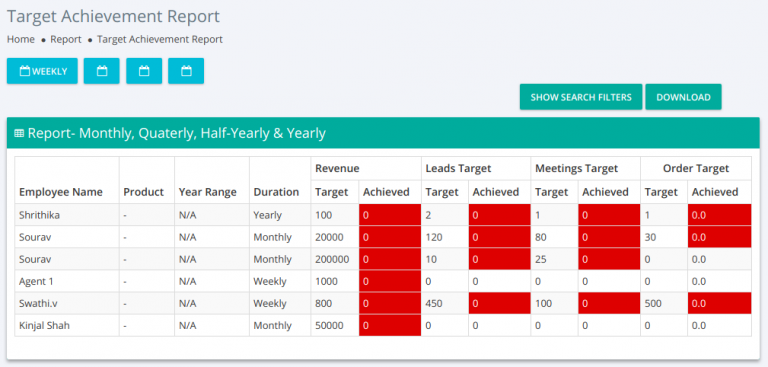
Task: Click the Year Range column header
Action: 208,192
